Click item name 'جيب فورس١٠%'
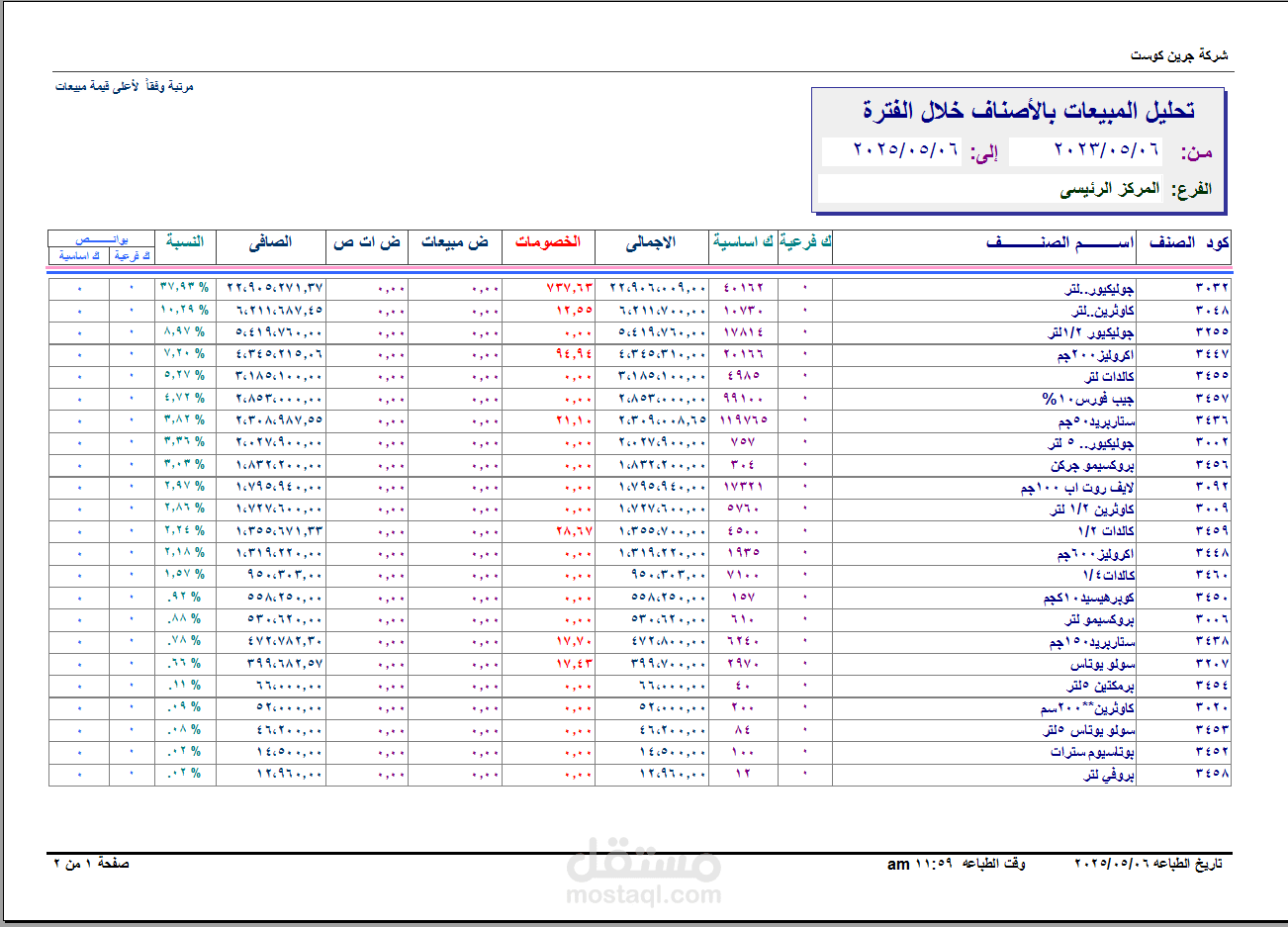 point(1088,399)
